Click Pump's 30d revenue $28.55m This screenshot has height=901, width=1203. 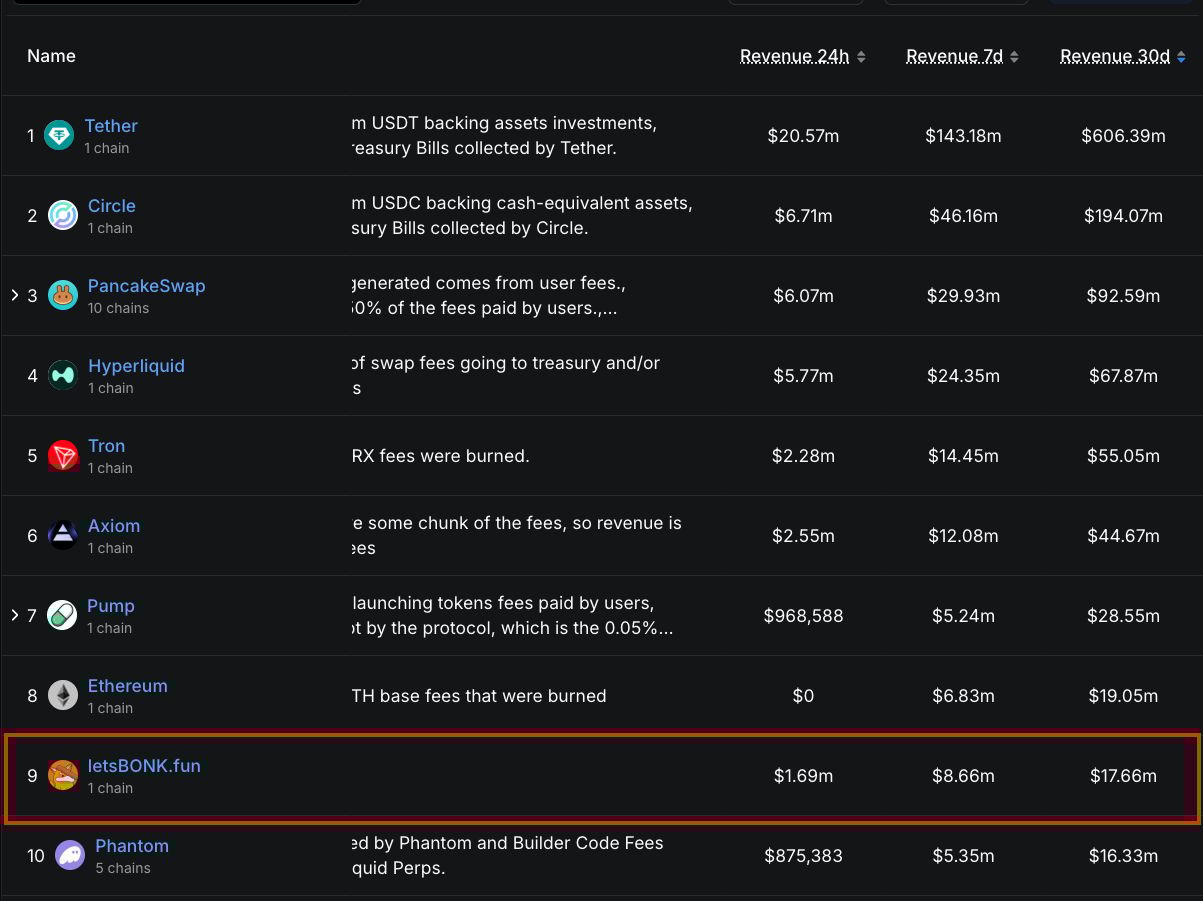1123,616
